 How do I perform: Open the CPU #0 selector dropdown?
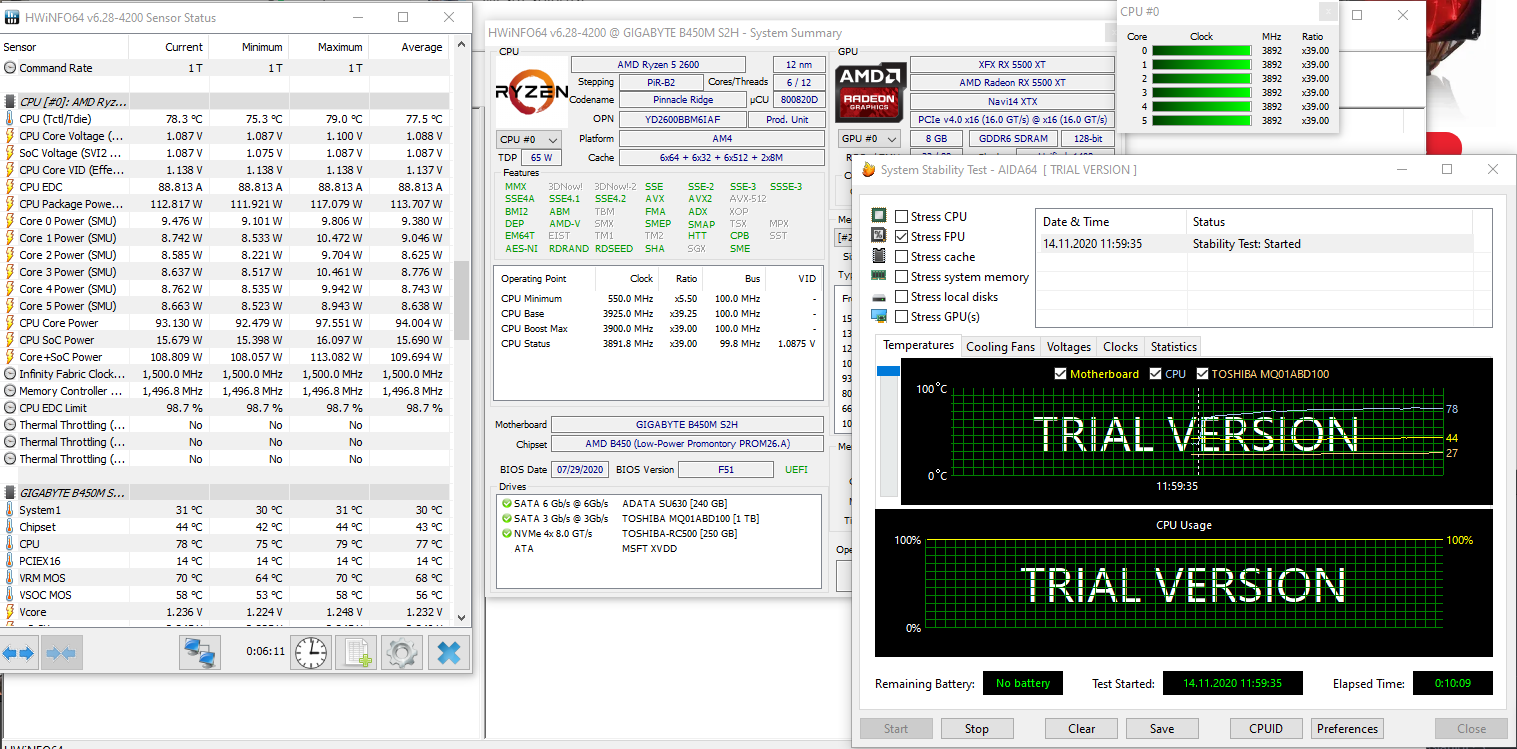528,139
